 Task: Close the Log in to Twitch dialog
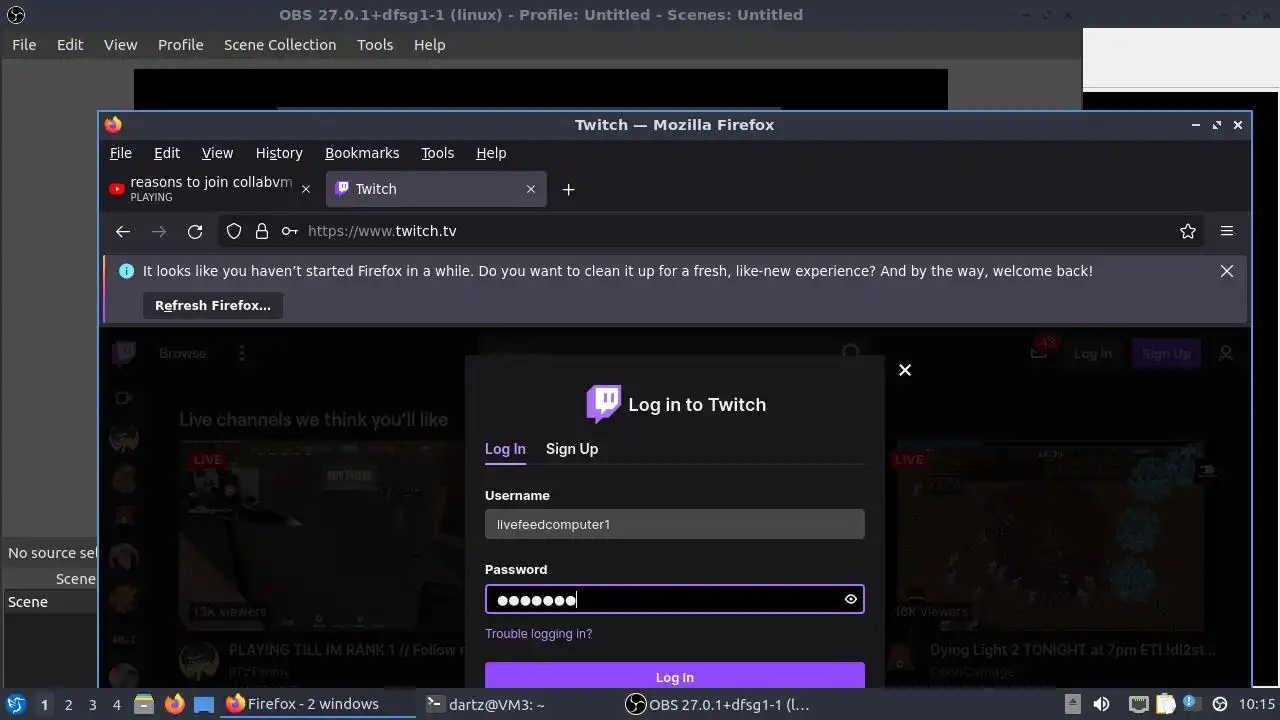pos(905,370)
